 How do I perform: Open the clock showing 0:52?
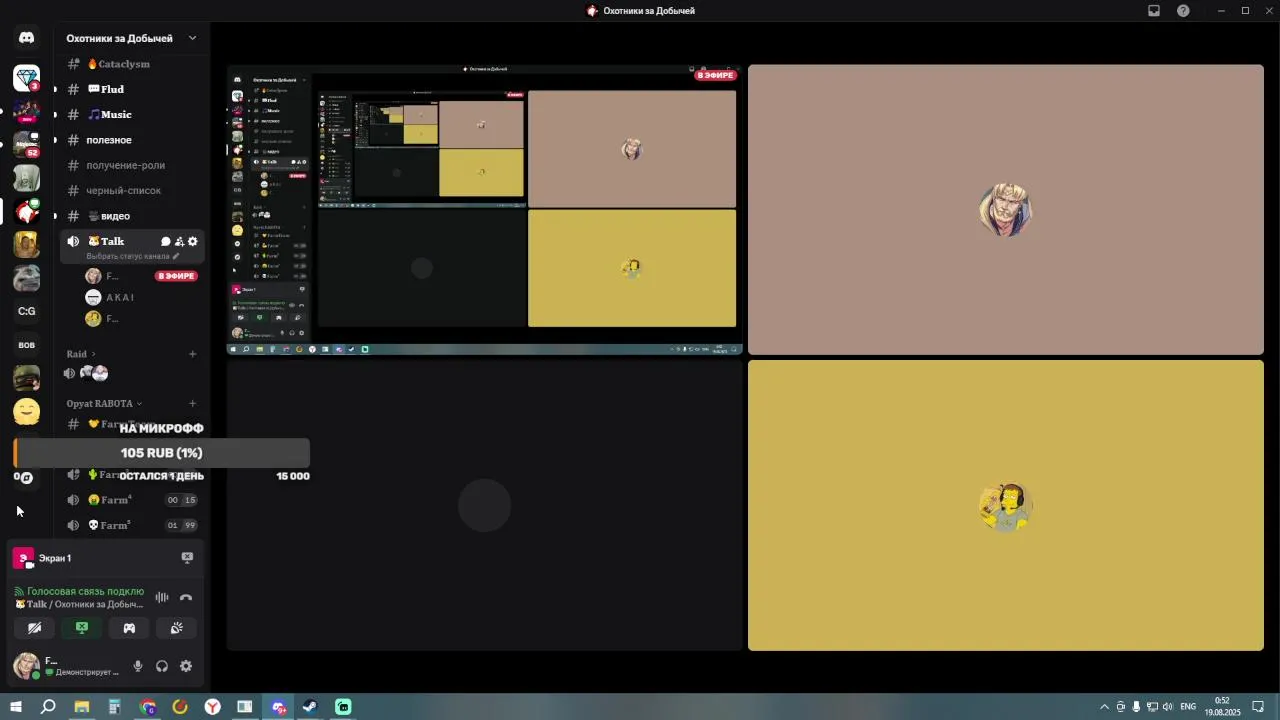tap(1222, 707)
